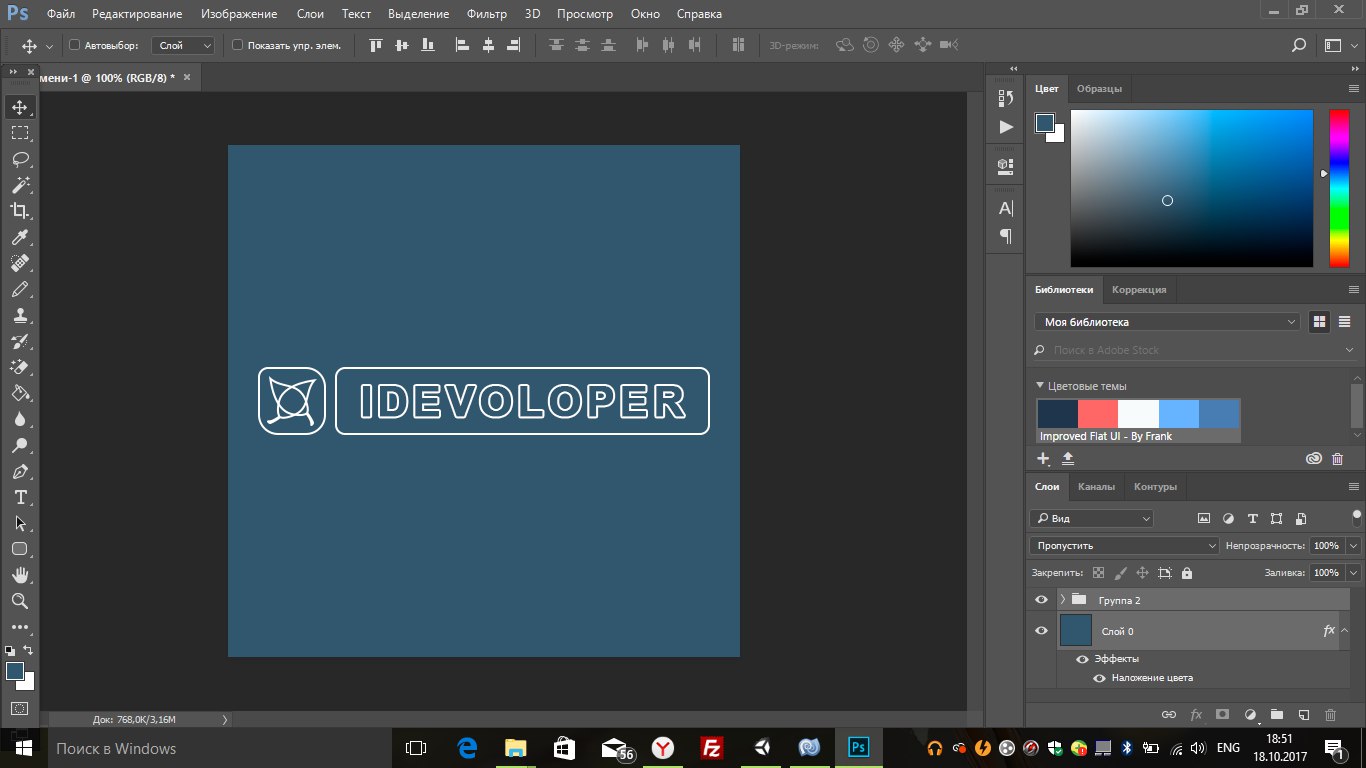1366x768 pixels.
Task: Toggle visibility of Наложение цвета effect
Action: (x=1099, y=678)
